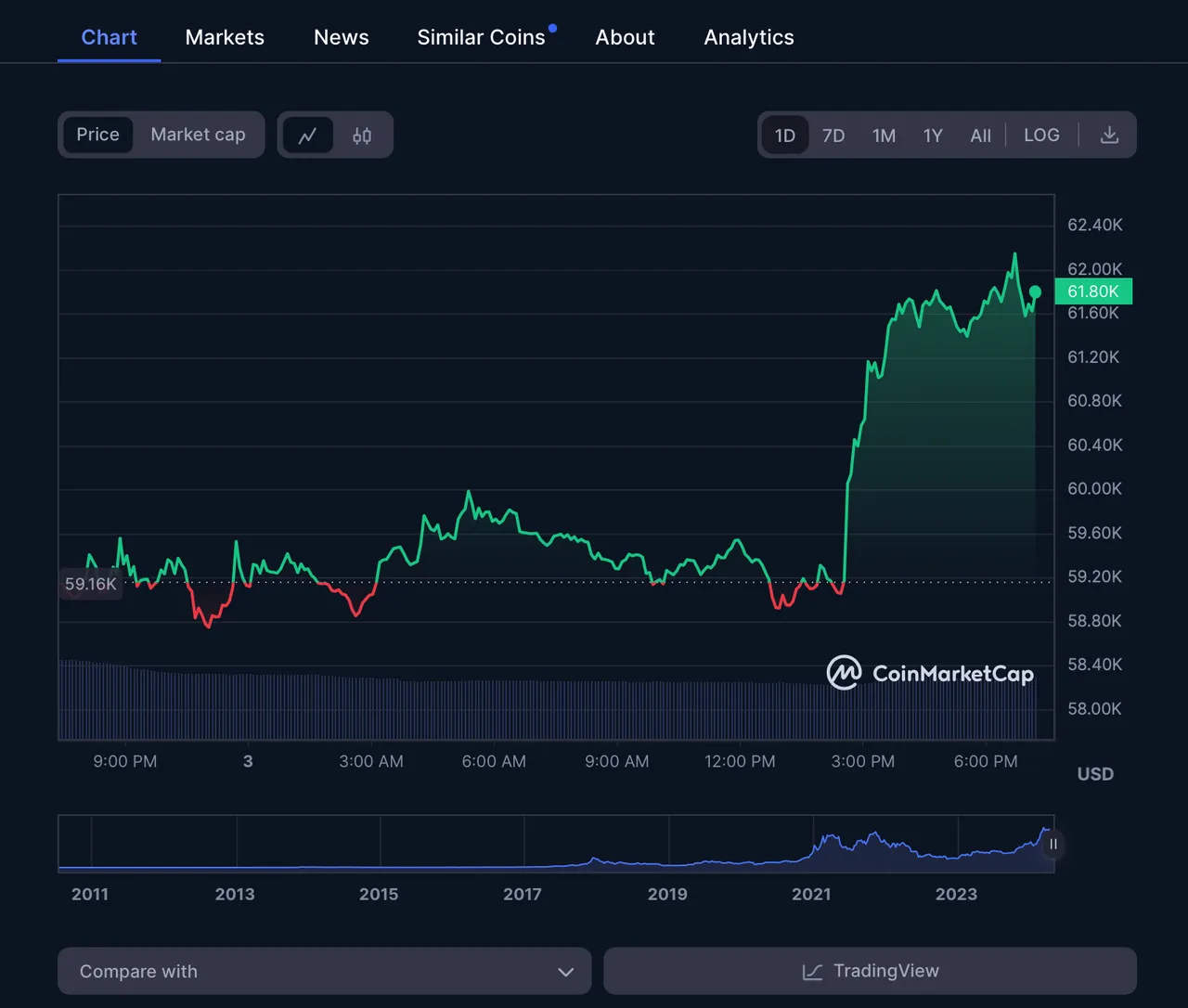Viewport: 1188px width, 1008px height.
Task: Click the 59.16K opening price label
Action: 91,584
